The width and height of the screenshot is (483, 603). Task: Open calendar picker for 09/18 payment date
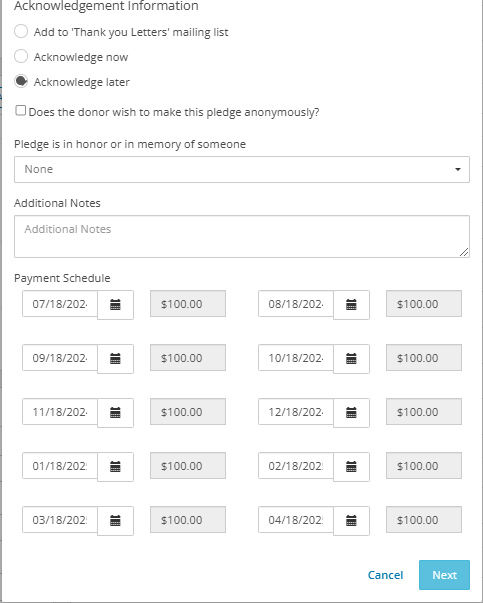click(115, 359)
